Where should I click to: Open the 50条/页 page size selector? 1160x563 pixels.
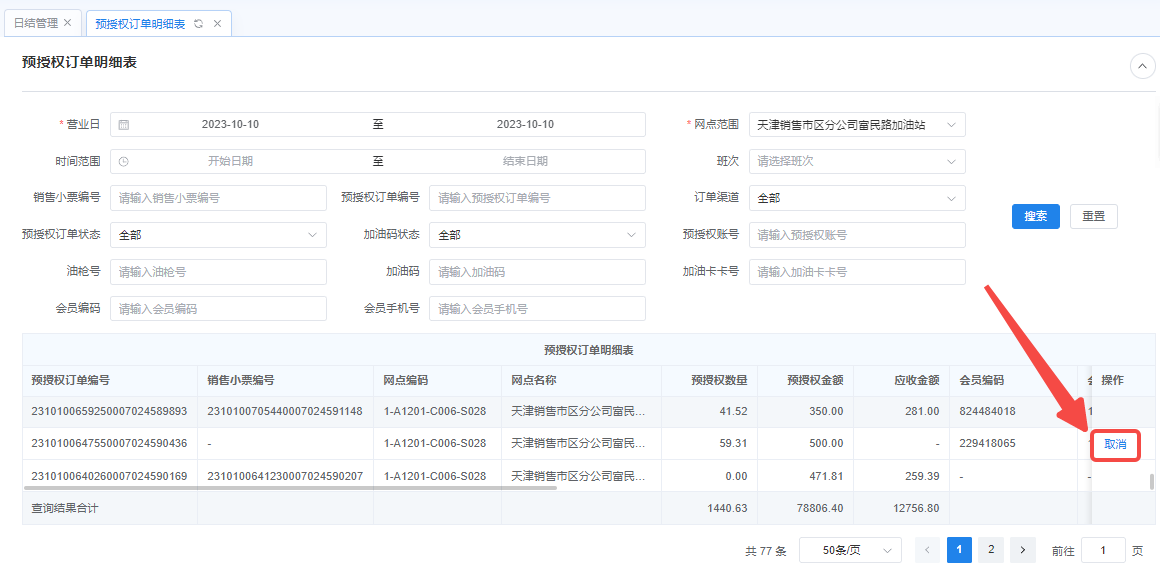click(849, 550)
